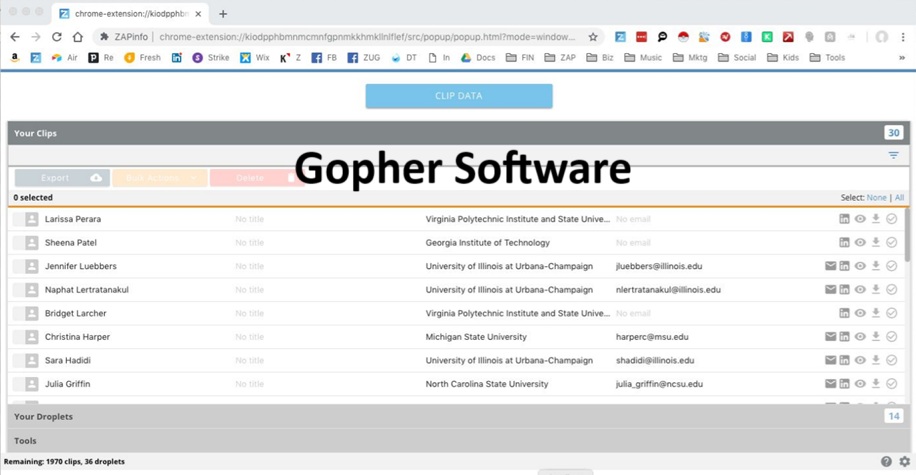Open settings gear in status bar
This screenshot has height=475, width=916.
[x=904, y=462]
